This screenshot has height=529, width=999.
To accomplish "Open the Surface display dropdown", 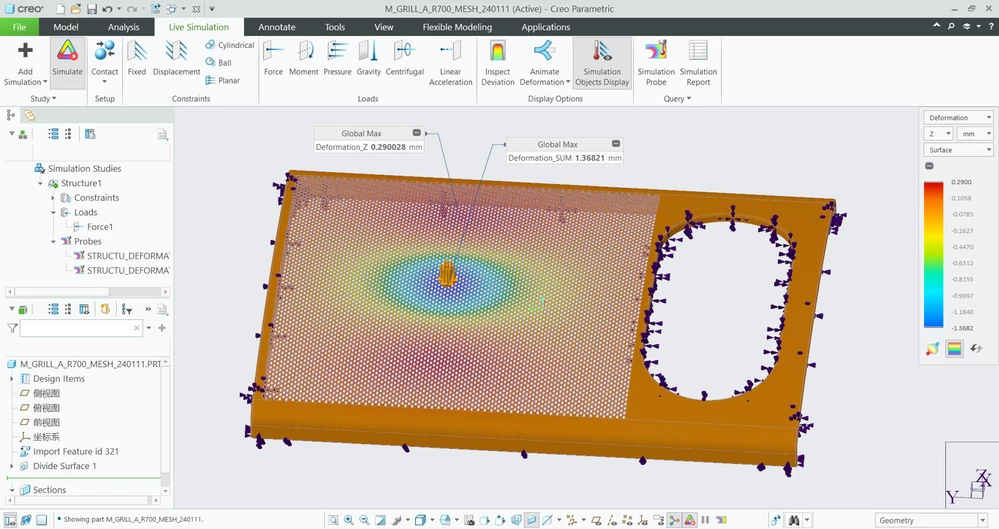I will pyautogui.click(x=958, y=150).
